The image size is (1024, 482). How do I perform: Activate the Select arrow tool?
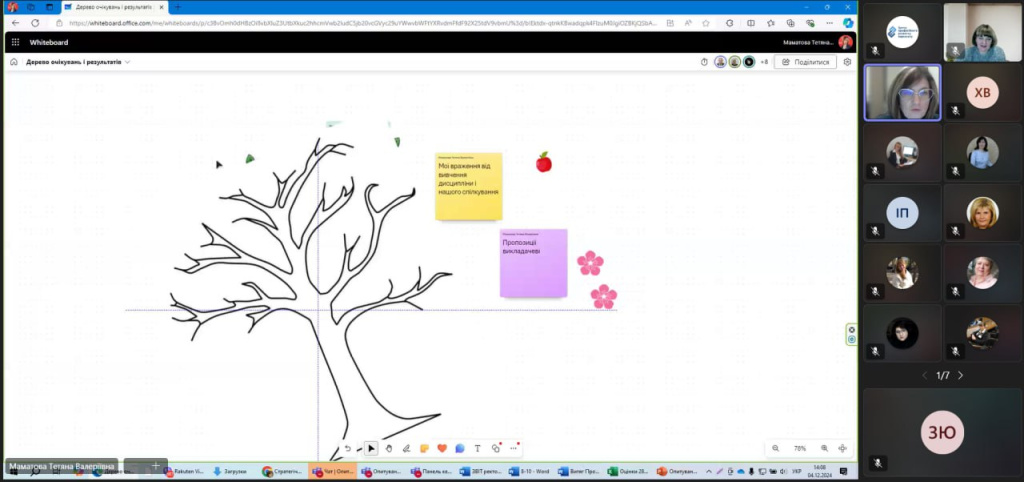(x=371, y=448)
